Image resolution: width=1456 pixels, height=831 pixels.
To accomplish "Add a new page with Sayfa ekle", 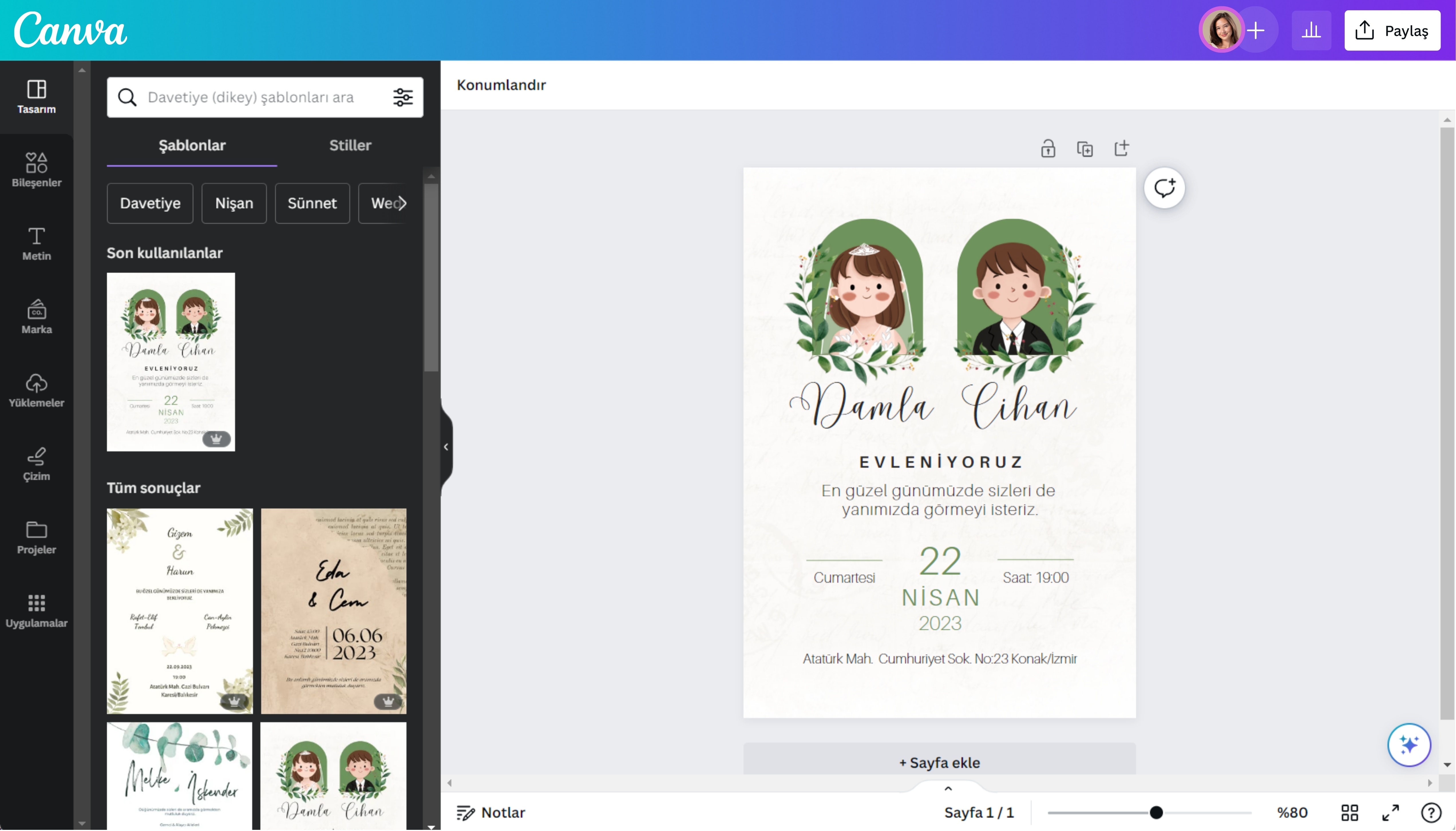I will [x=939, y=762].
